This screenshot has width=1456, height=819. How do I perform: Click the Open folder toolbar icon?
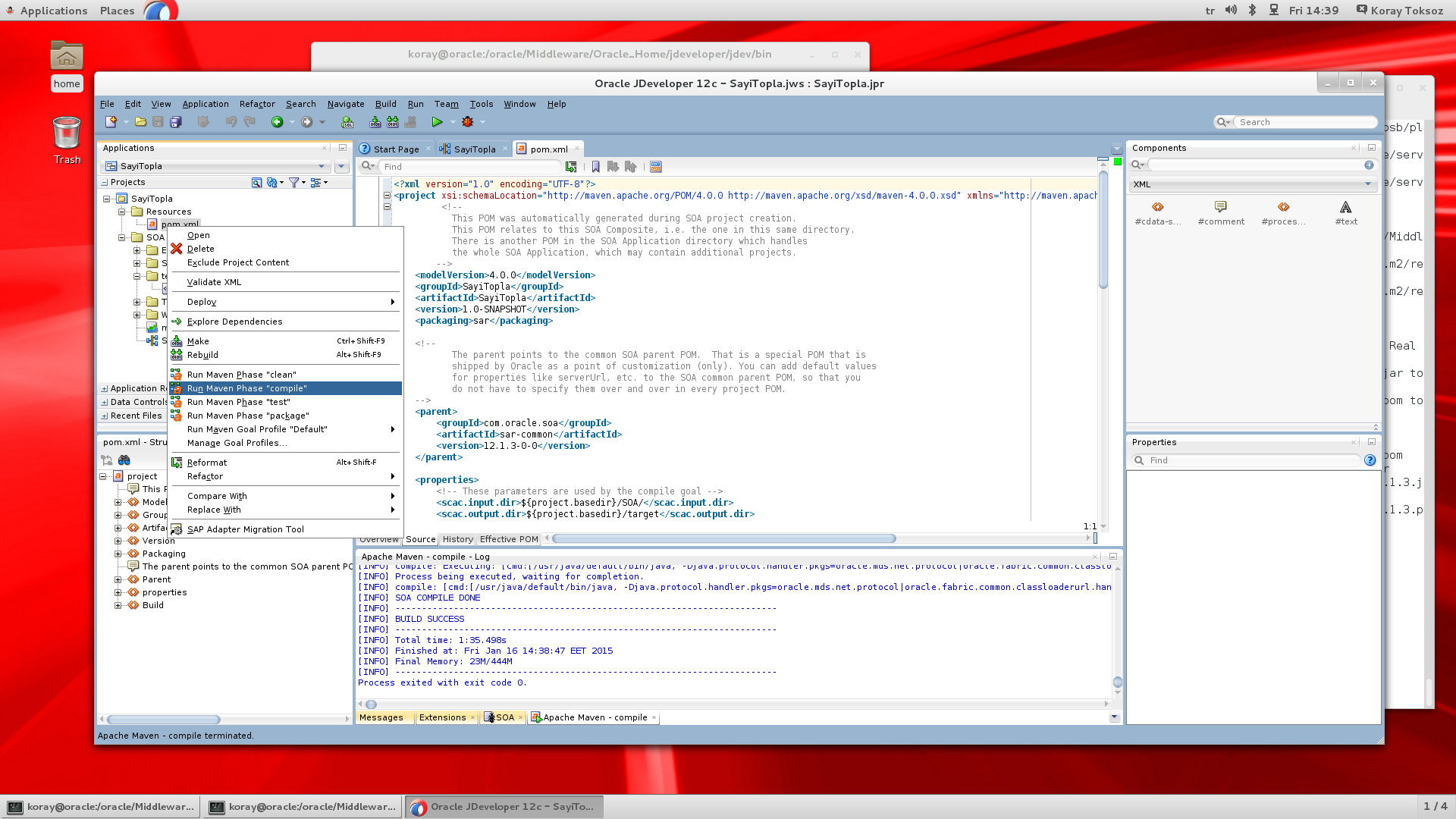(140, 122)
